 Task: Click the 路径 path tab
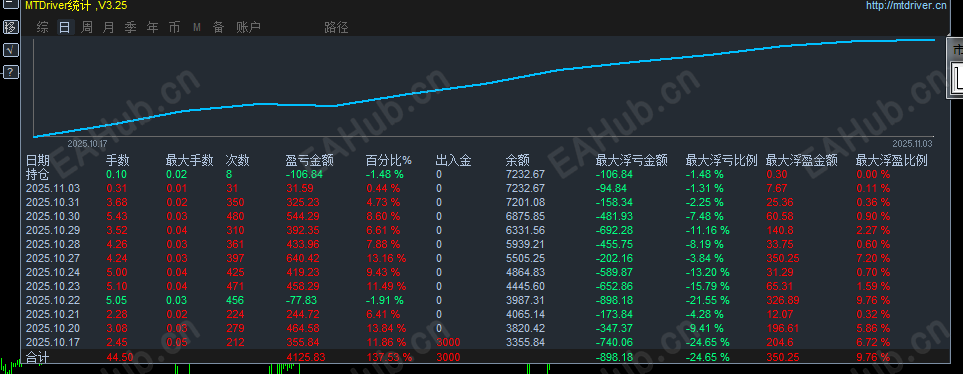336,27
